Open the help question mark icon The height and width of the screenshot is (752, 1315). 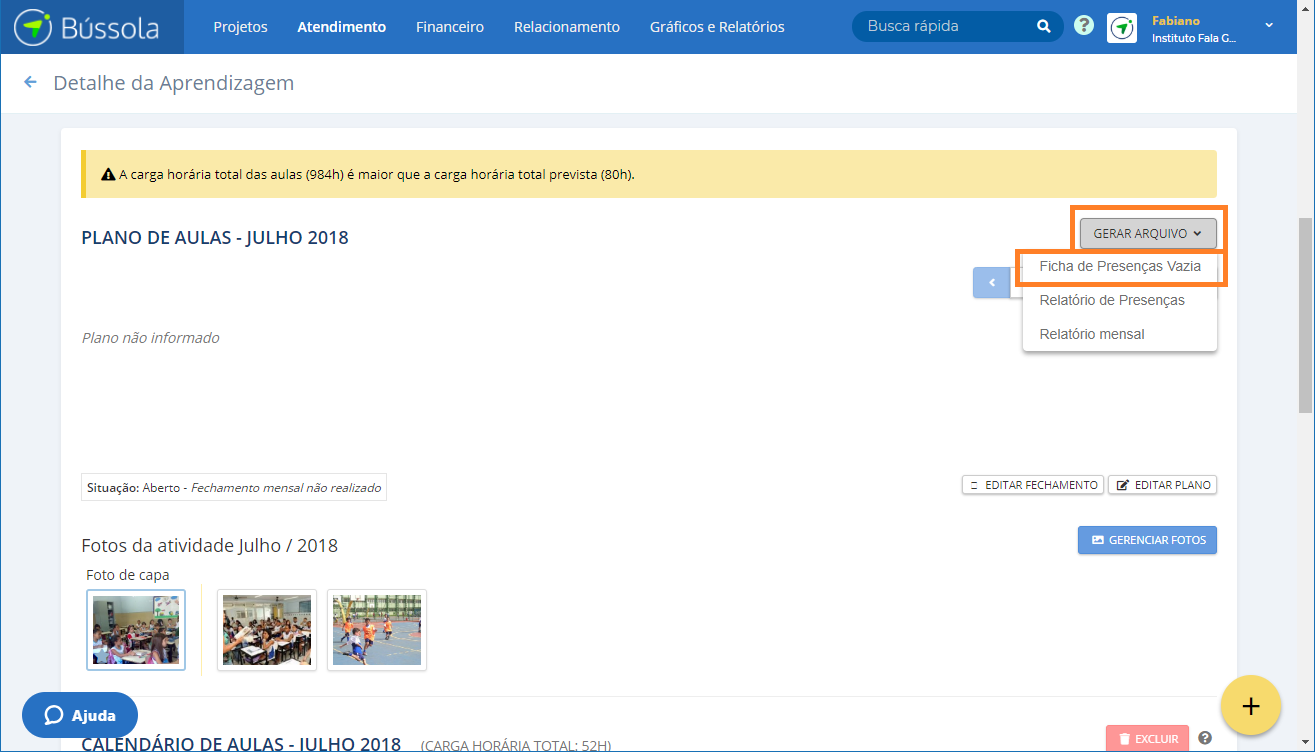click(1084, 26)
